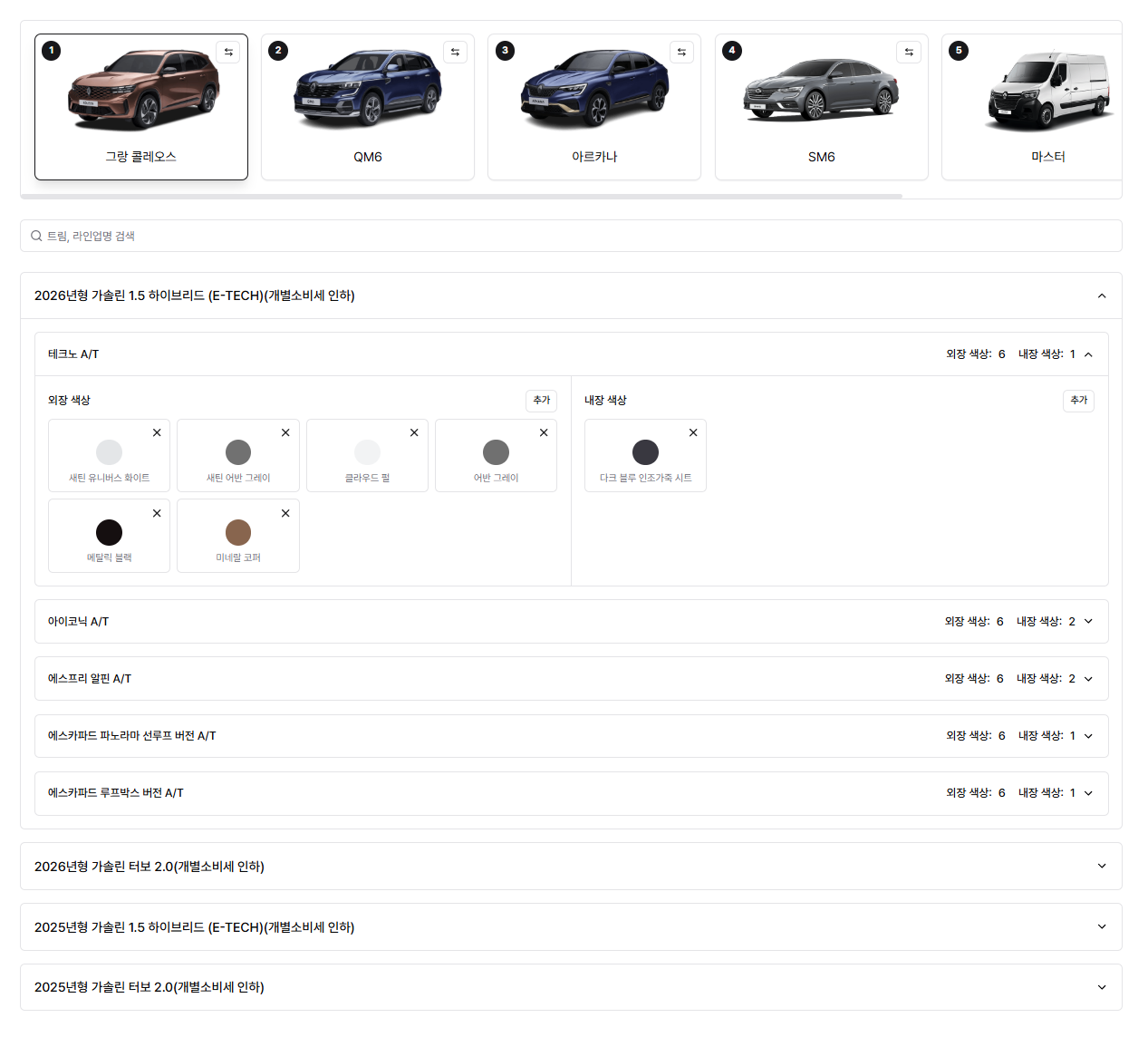Click the swap icon on QM6 card
Image resolution: width=1148 pixels, height=1037 pixels.
pyautogui.click(x=455, y=53)
